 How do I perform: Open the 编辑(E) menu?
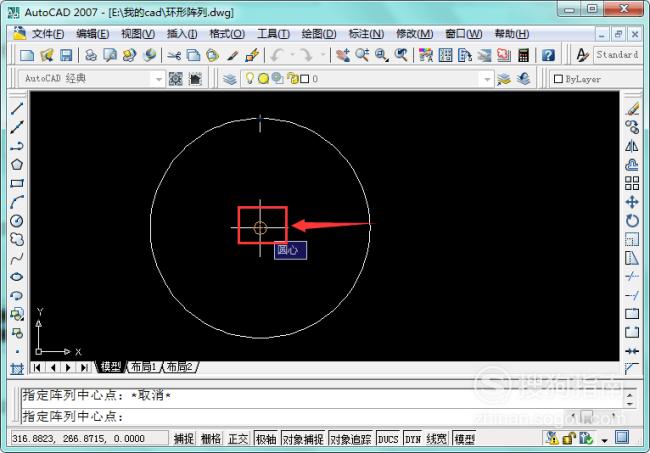[x=92, y=34]
